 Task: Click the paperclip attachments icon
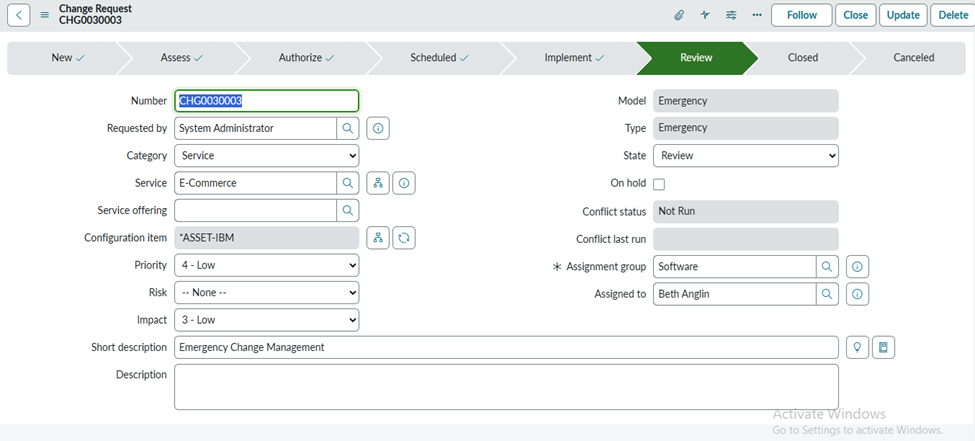tap(678, 15)
